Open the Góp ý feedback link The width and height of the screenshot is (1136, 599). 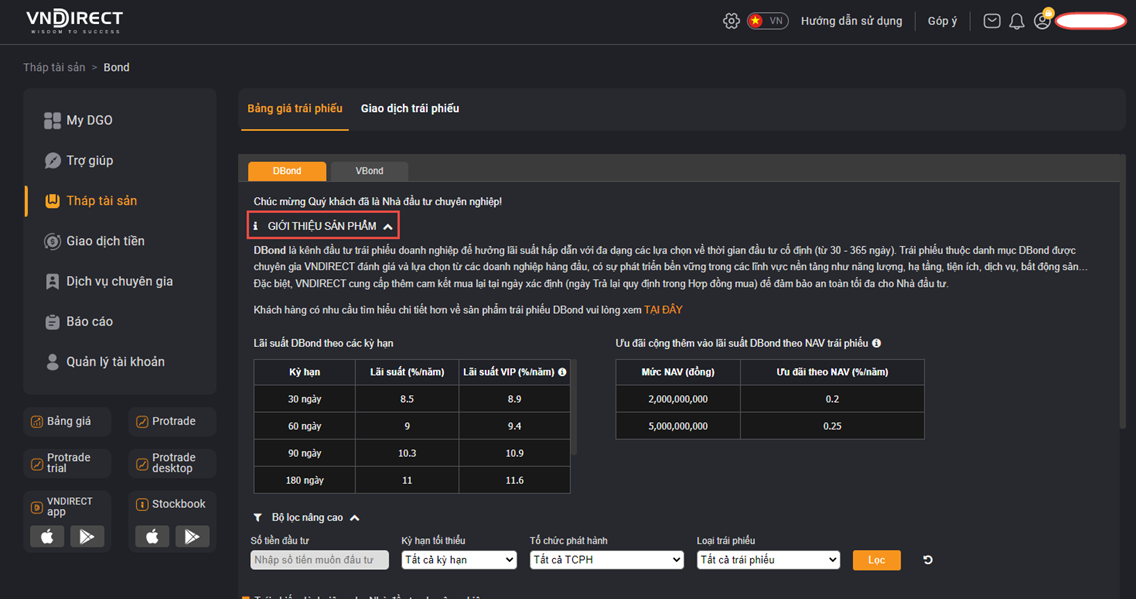click(942, 21)
